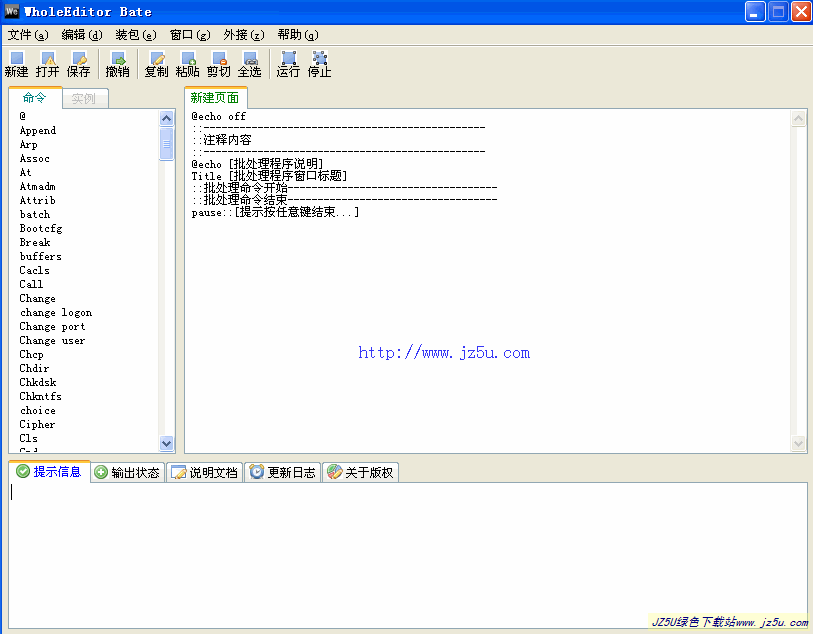Open the 文件 menu
This screenshot has width=813, height=634.
pos(28,35)
